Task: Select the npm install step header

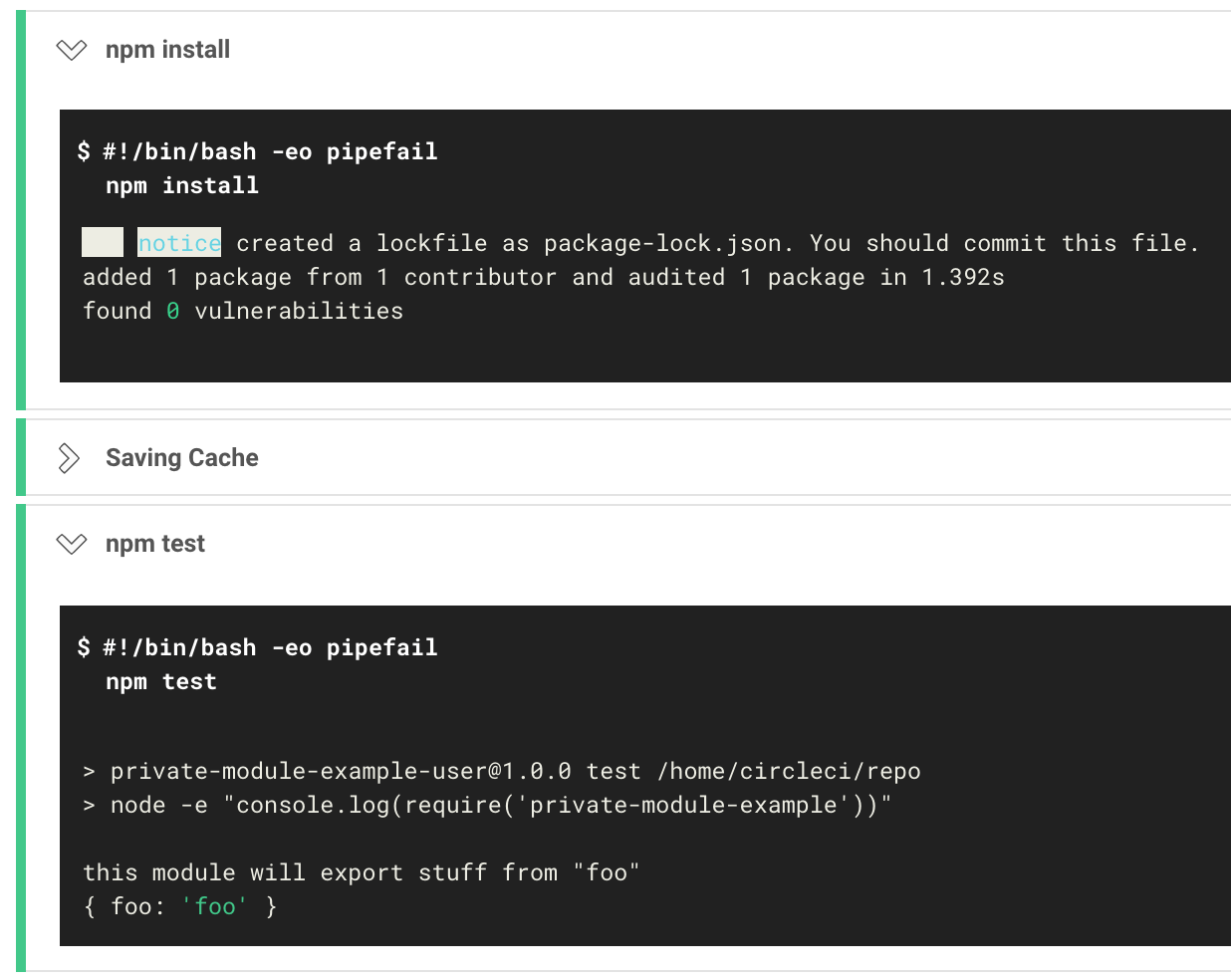Action: 165,49
